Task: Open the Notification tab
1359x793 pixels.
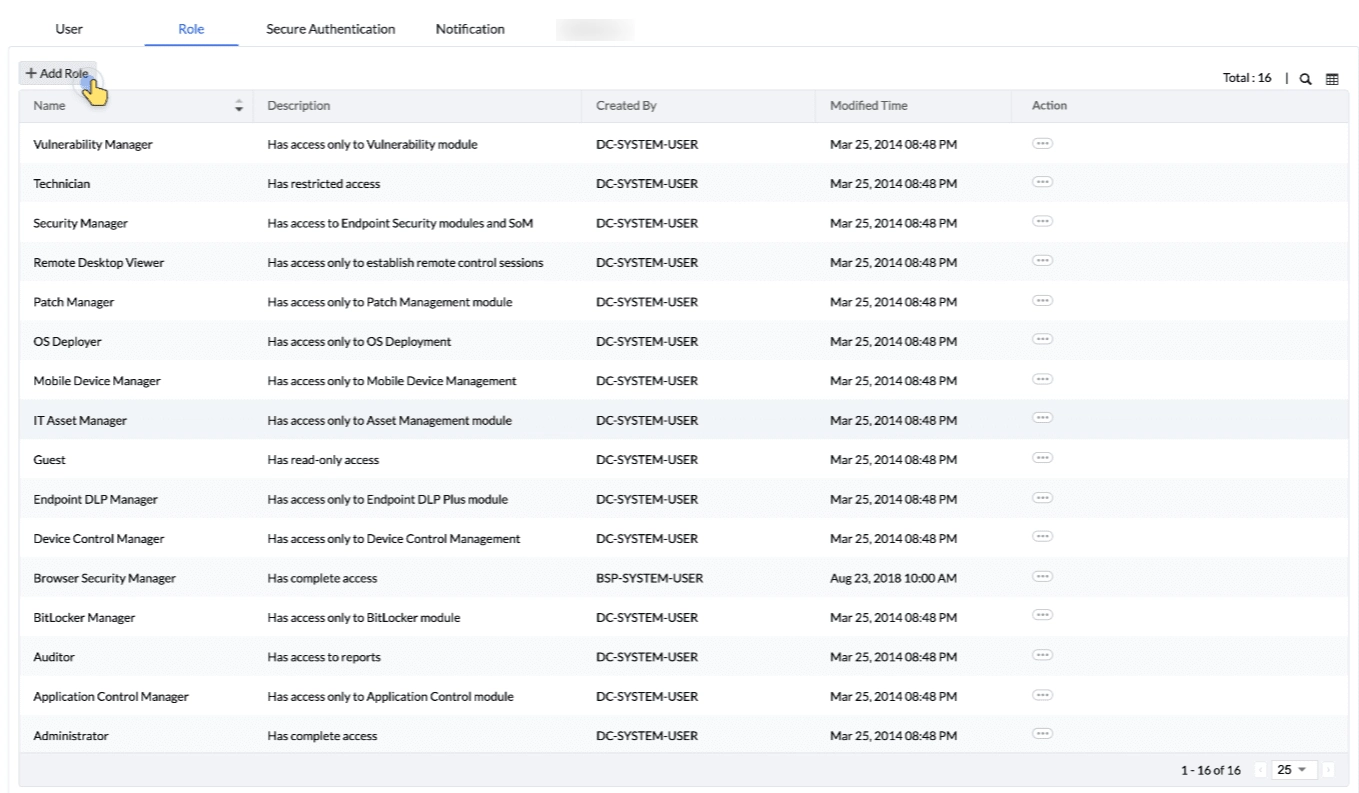Action: [470, 29]
